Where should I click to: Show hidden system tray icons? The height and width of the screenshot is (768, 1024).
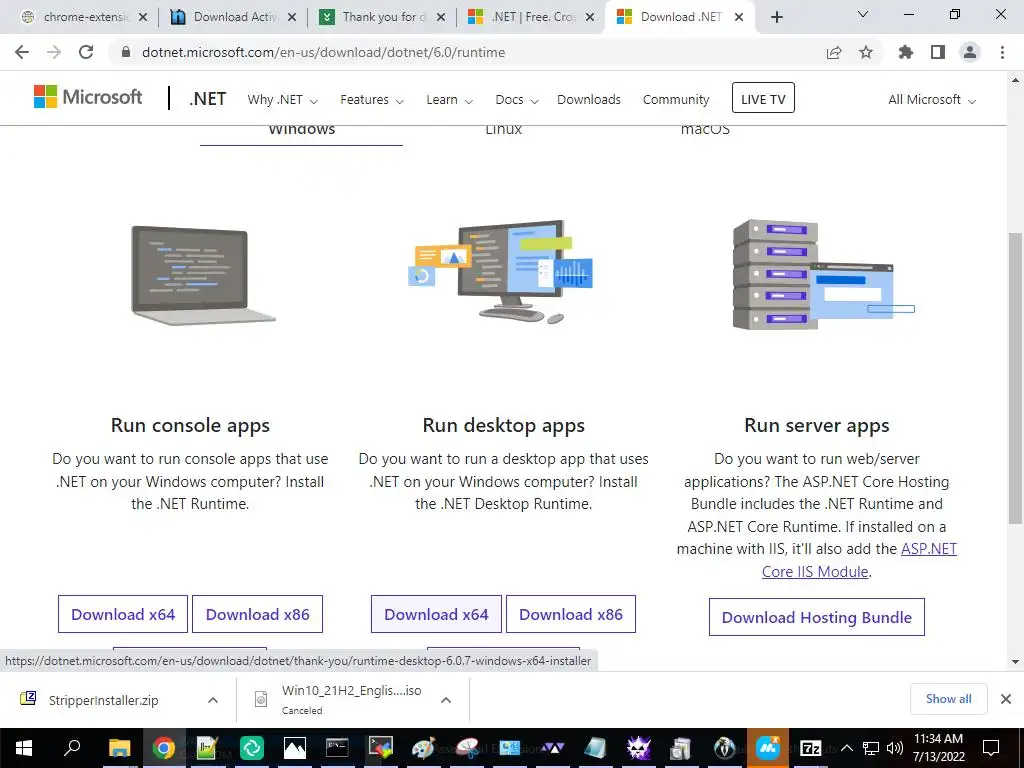[846, 748]
